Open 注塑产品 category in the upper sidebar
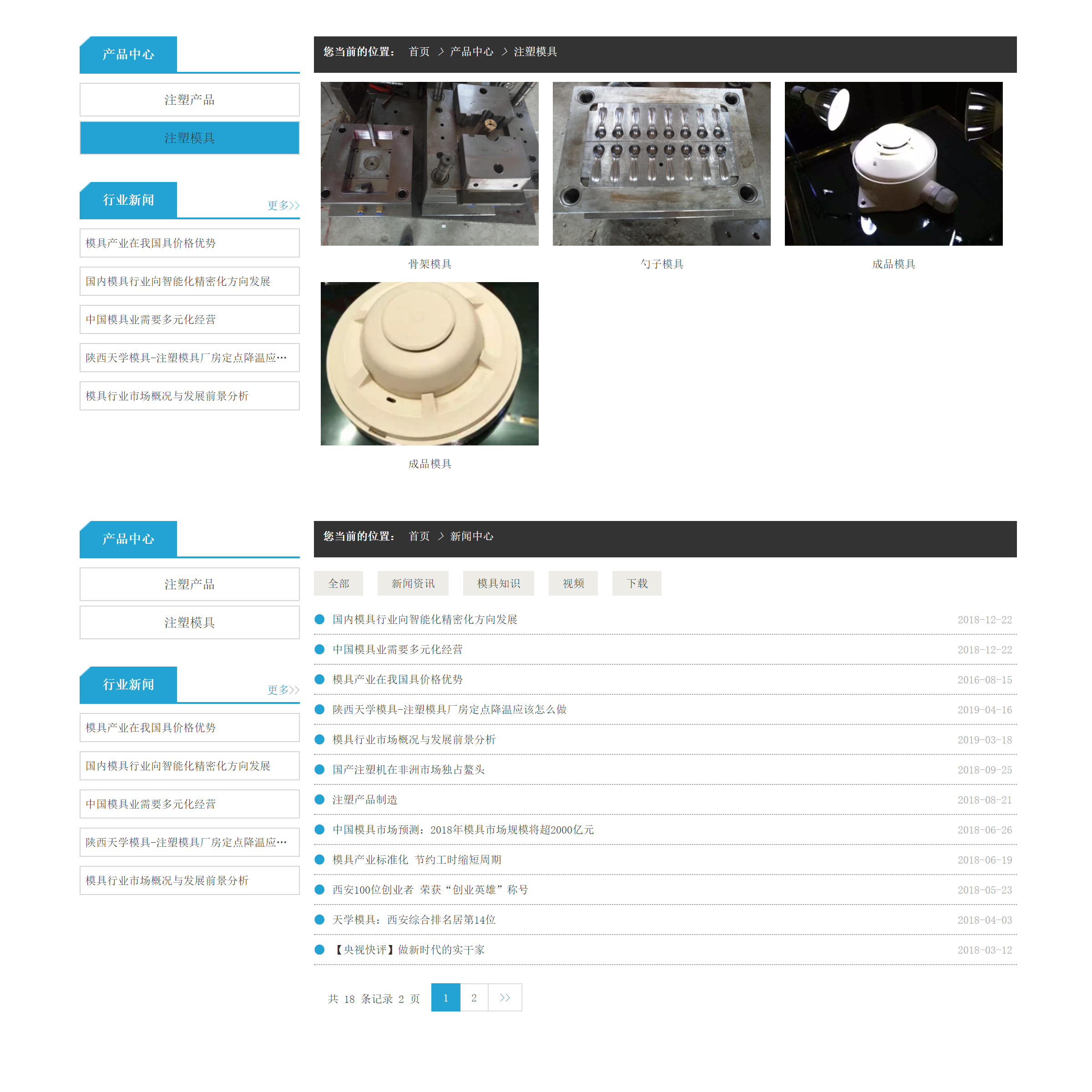This screenshot has width=1092, height=1092. (x=189, y=100)
